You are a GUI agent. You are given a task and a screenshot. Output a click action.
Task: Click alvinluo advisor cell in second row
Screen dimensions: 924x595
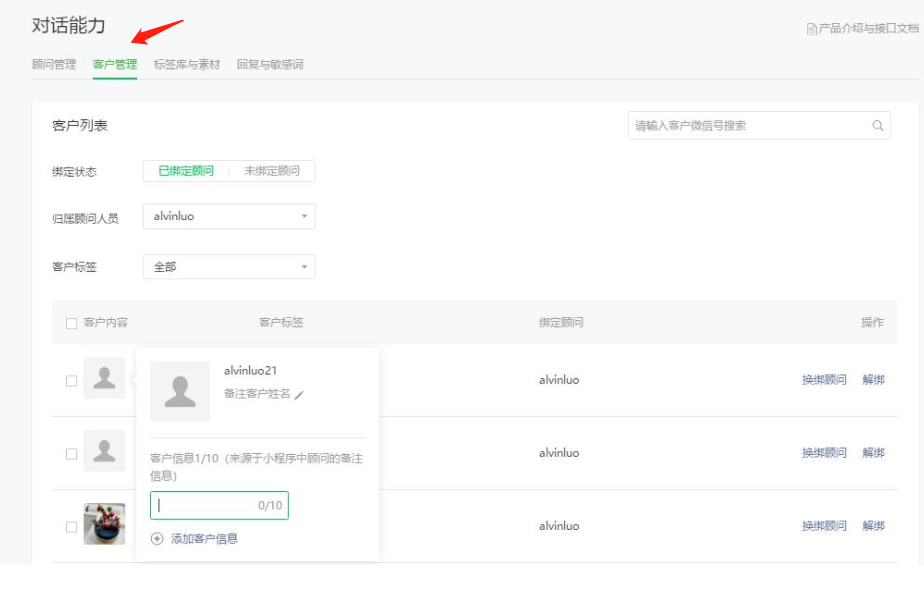point(559,453)
